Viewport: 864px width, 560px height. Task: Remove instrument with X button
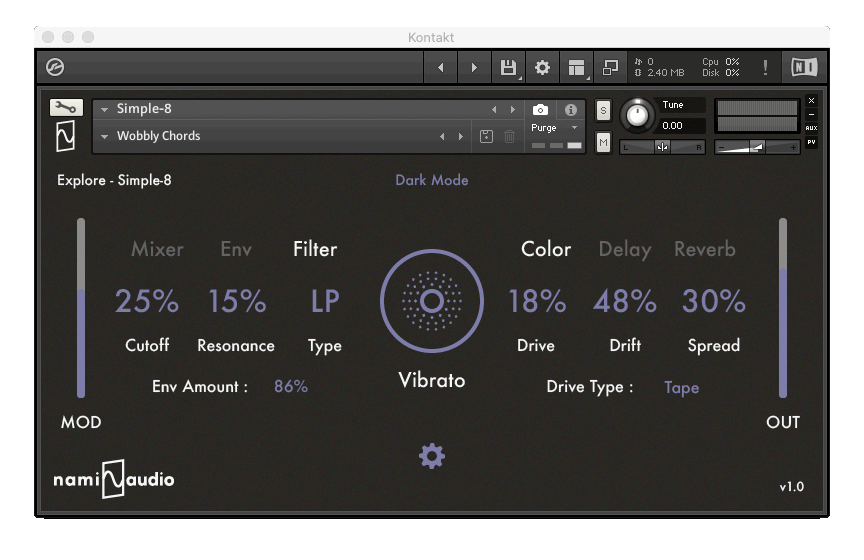click(811, 100)
